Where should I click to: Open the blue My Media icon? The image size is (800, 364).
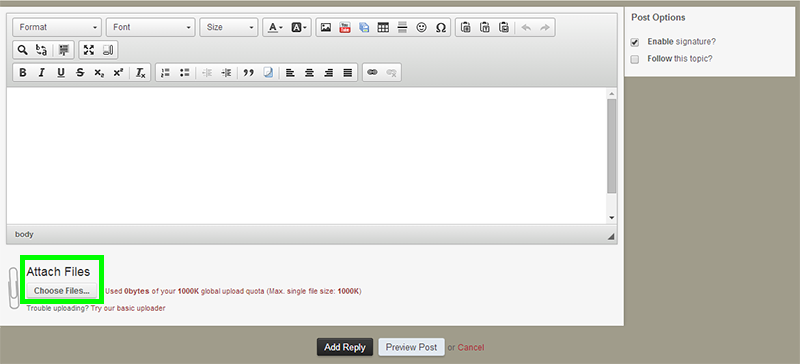point(364,28)
